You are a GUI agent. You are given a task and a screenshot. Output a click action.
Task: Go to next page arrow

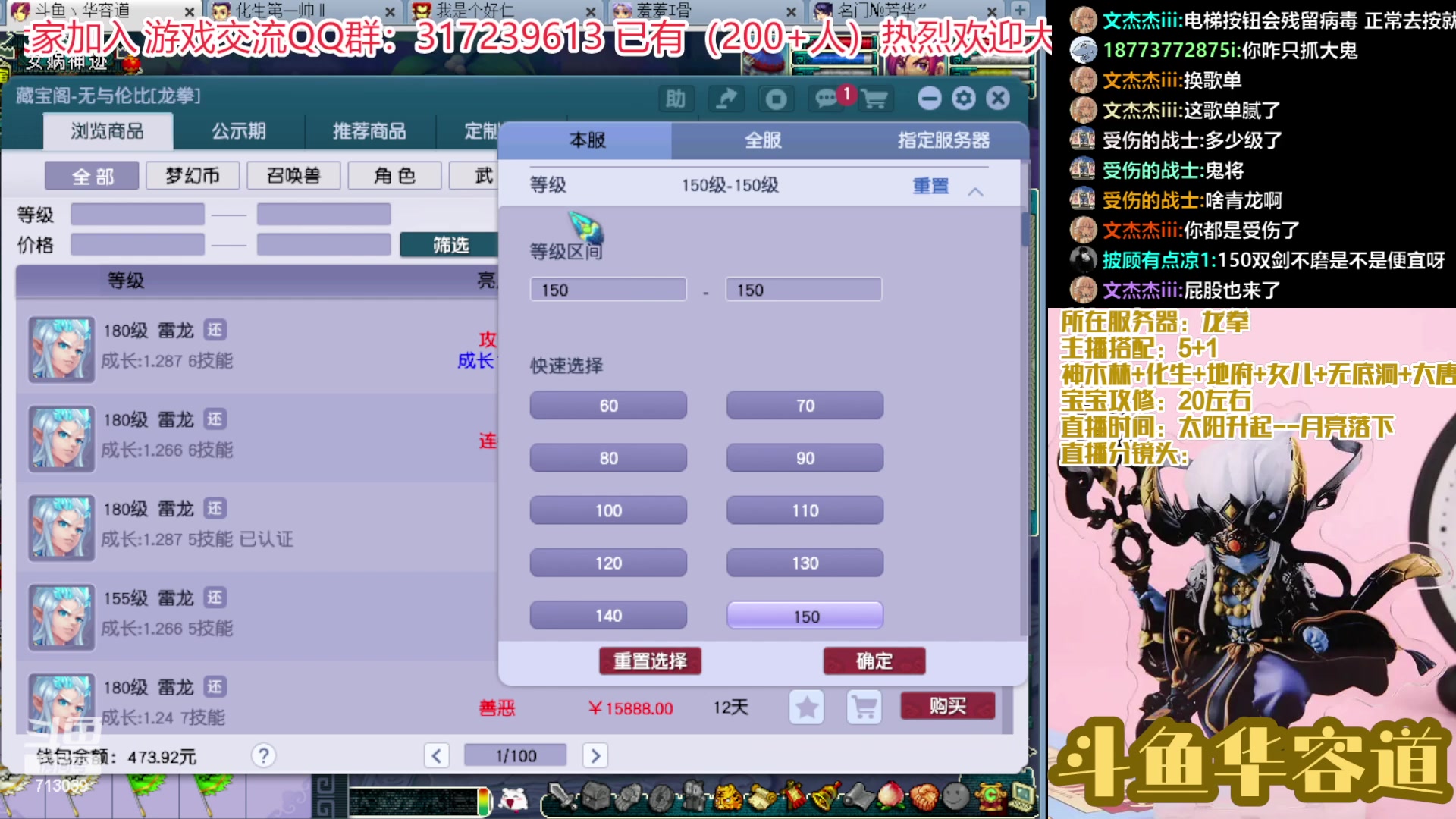[x=595, y=755]
